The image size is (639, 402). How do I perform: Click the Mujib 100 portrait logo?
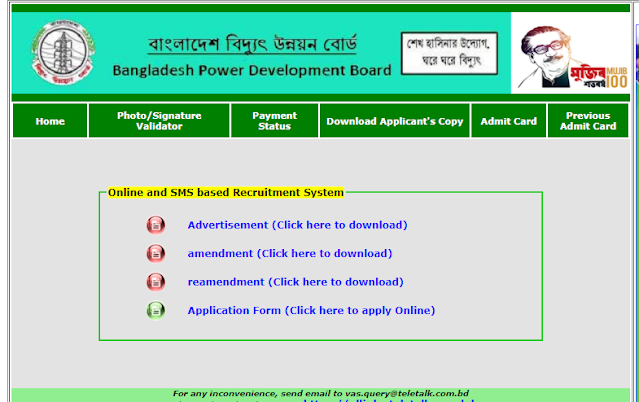click(x=571, y=53)
